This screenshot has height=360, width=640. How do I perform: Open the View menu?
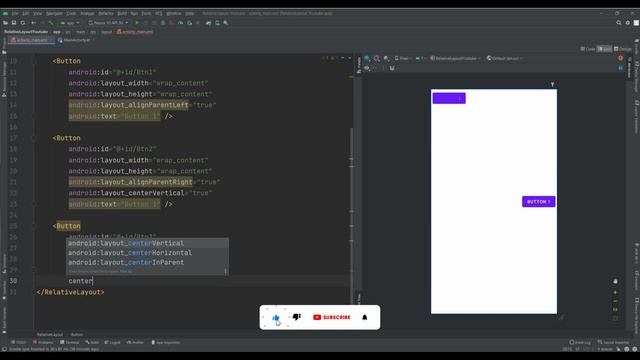tap(38, 13)
